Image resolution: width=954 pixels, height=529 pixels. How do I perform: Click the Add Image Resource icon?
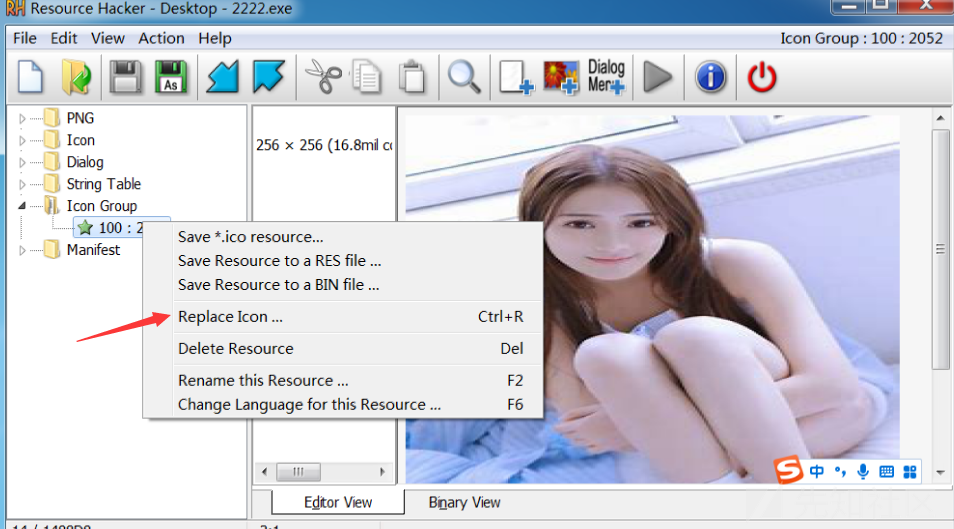[561, 77]
